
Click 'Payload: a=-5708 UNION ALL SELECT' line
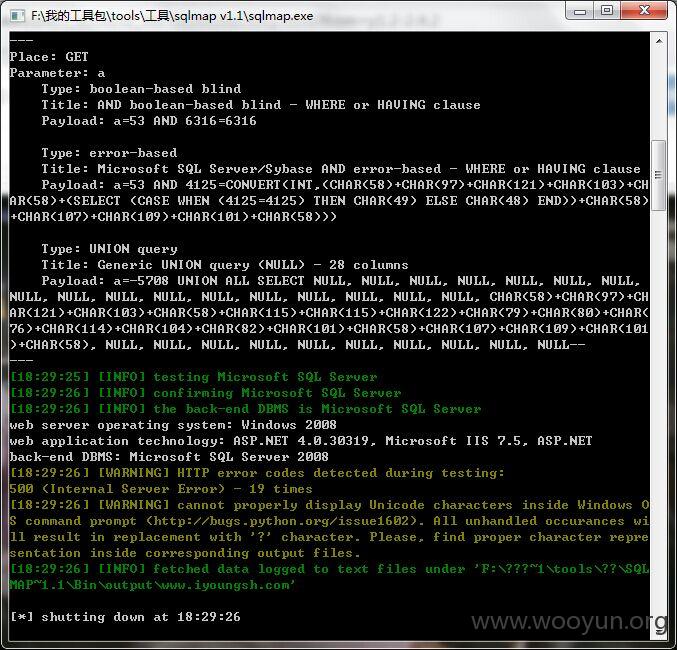pyautogui.click(x=341, y=281)
